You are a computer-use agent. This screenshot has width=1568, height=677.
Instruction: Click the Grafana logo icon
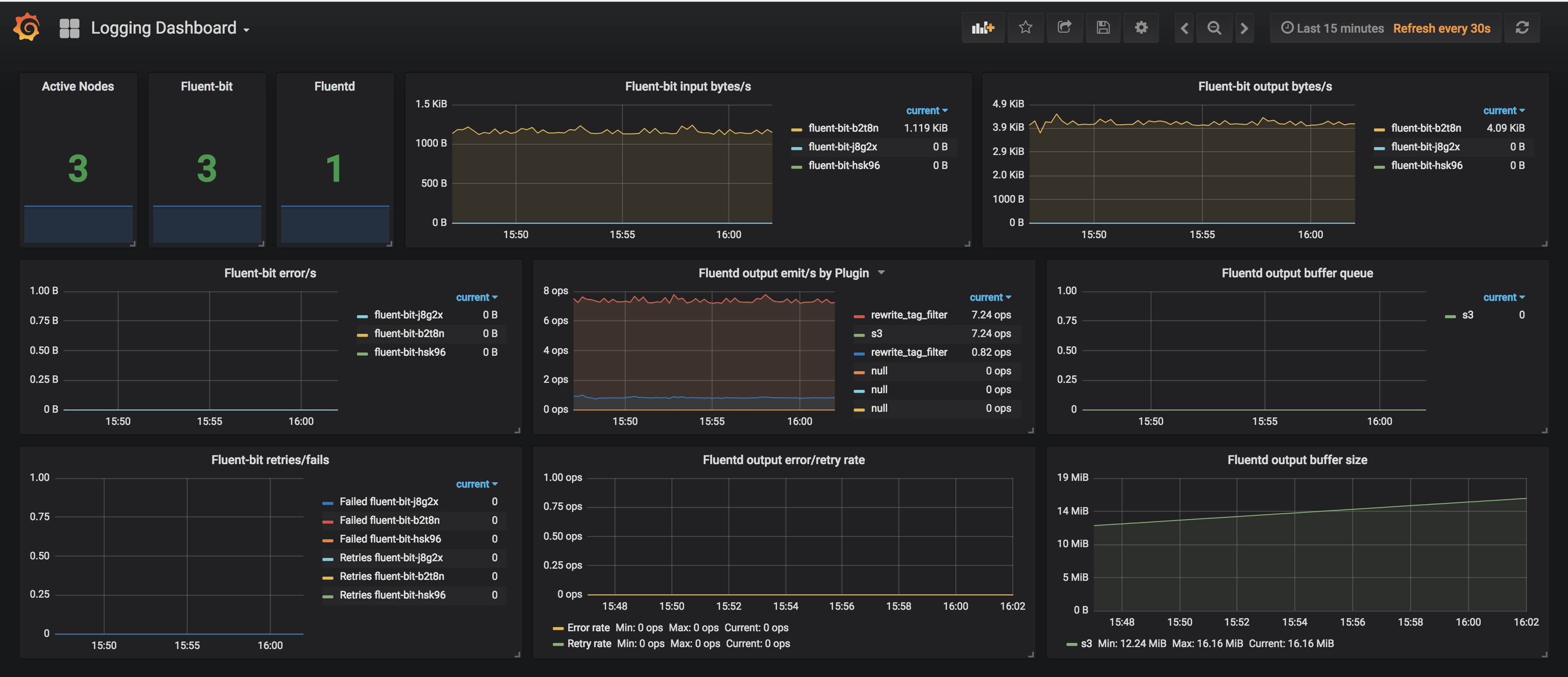click(27, 28)
